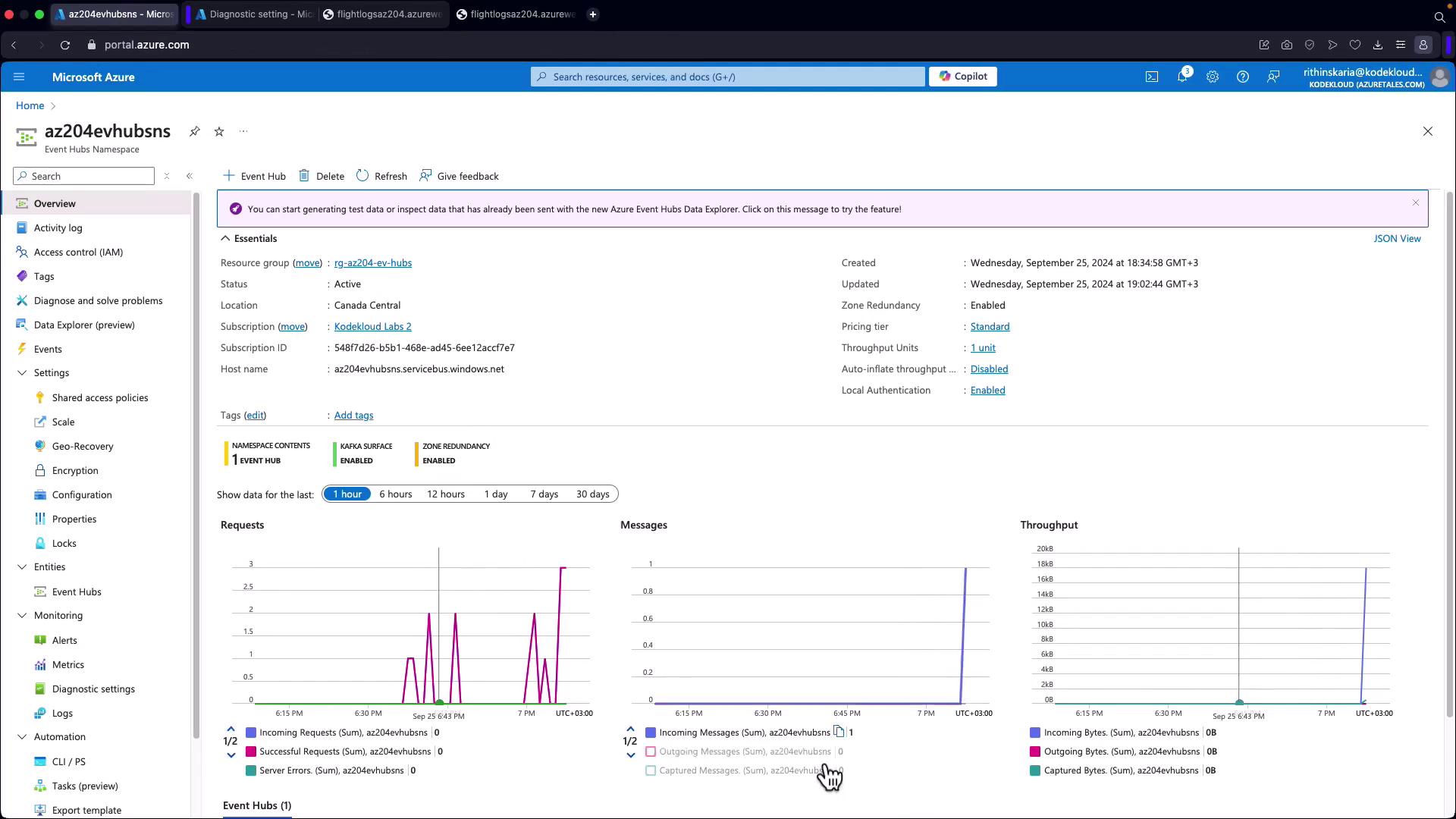Collapse the Settings menu group
The height and width of the screenshot is (819, 1456).
(22, 373)
